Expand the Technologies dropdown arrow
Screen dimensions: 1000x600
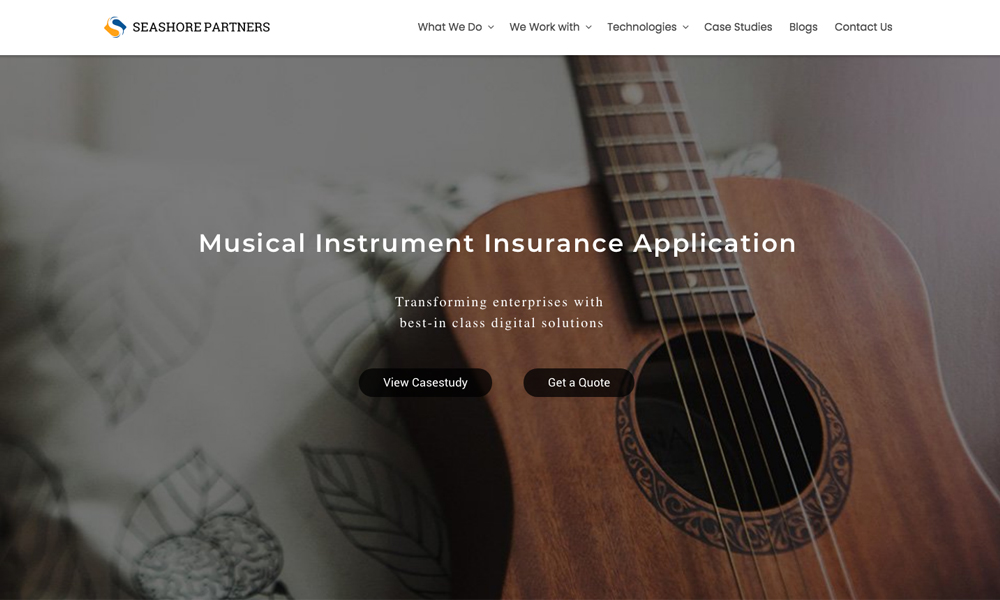686,27
